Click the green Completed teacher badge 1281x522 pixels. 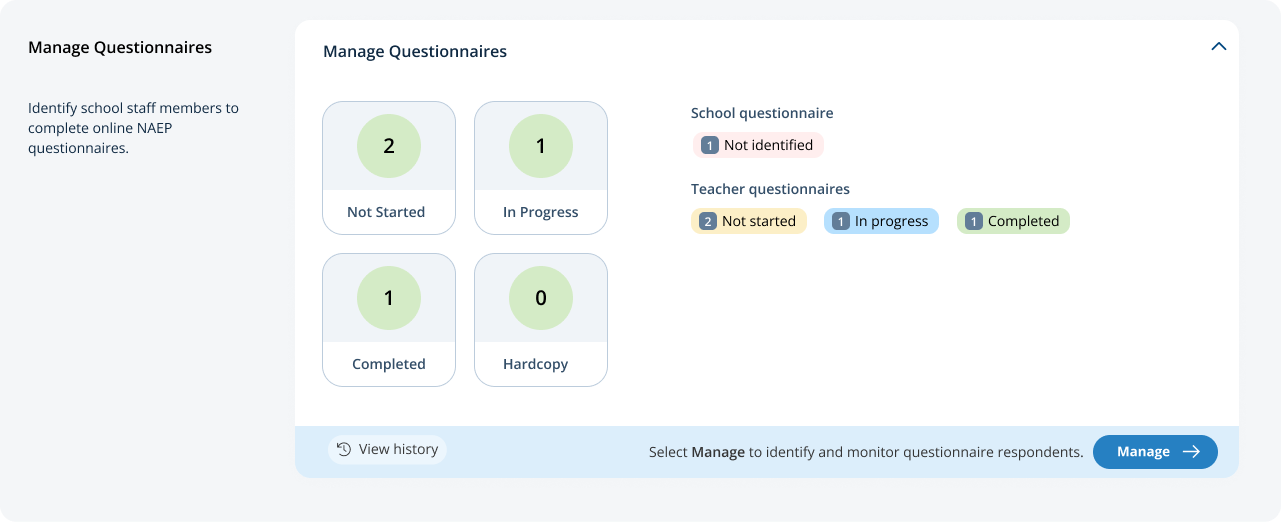tap(1013, 221)
